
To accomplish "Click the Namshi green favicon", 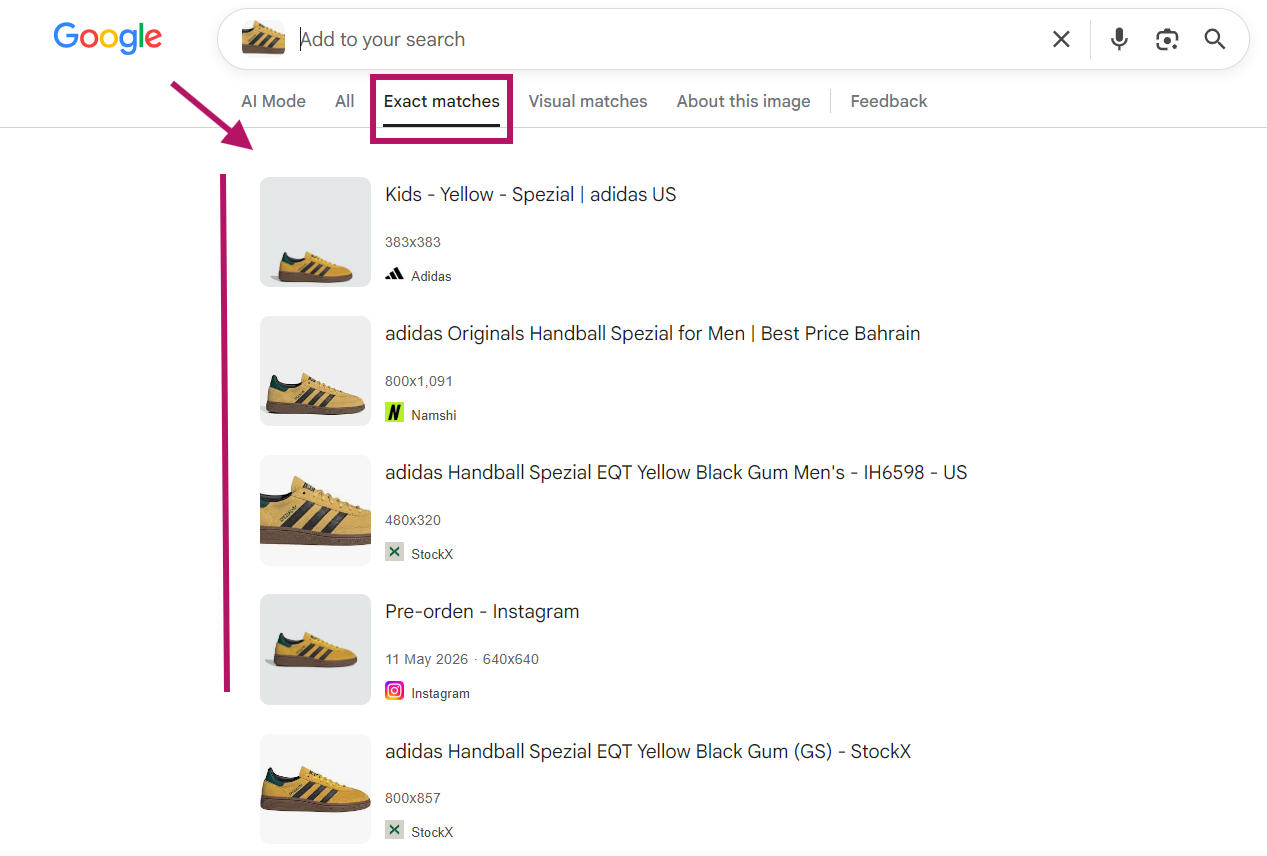I will tap(394, 412).
